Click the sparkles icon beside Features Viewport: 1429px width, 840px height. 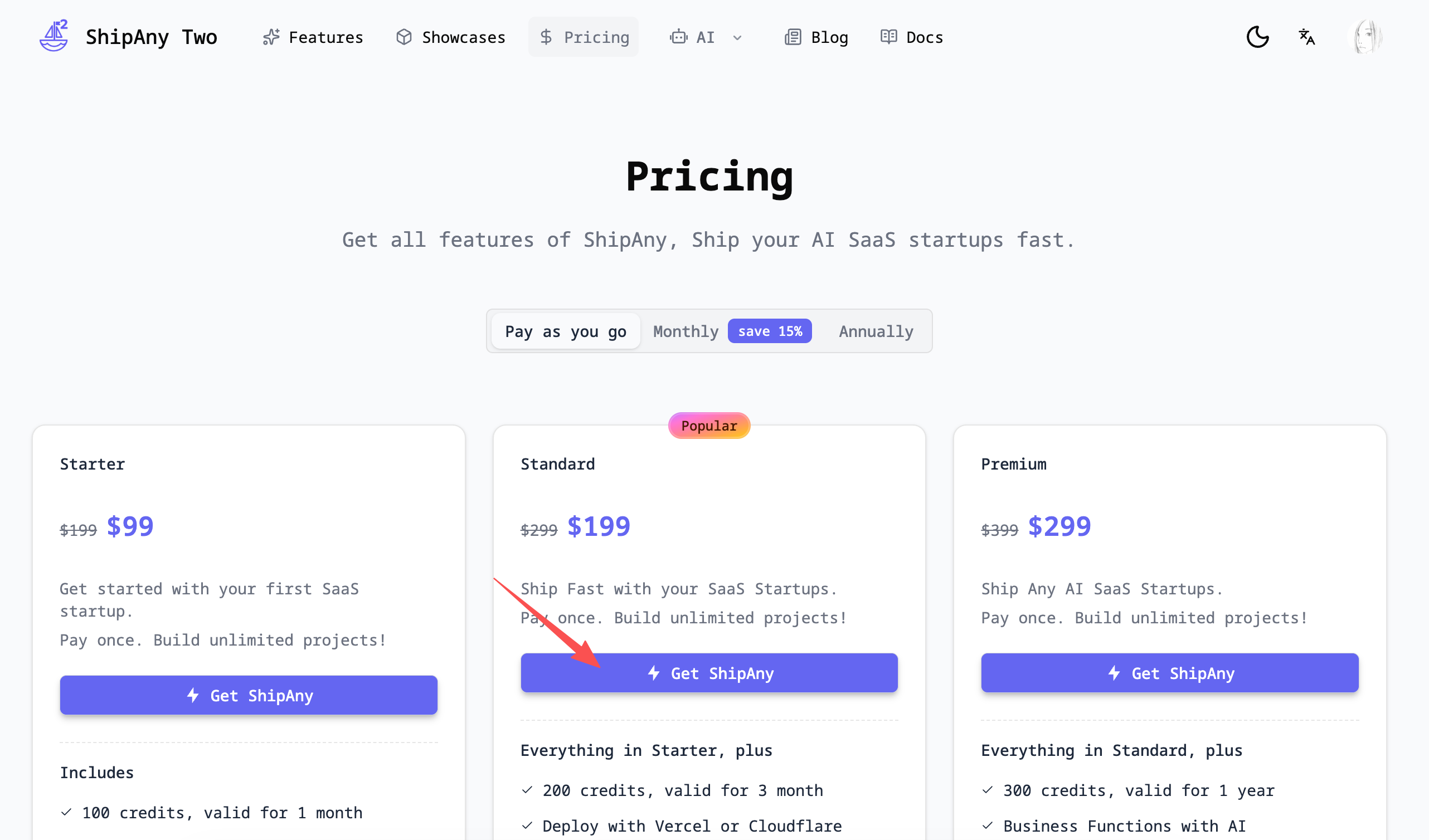(x=271, y=37)
